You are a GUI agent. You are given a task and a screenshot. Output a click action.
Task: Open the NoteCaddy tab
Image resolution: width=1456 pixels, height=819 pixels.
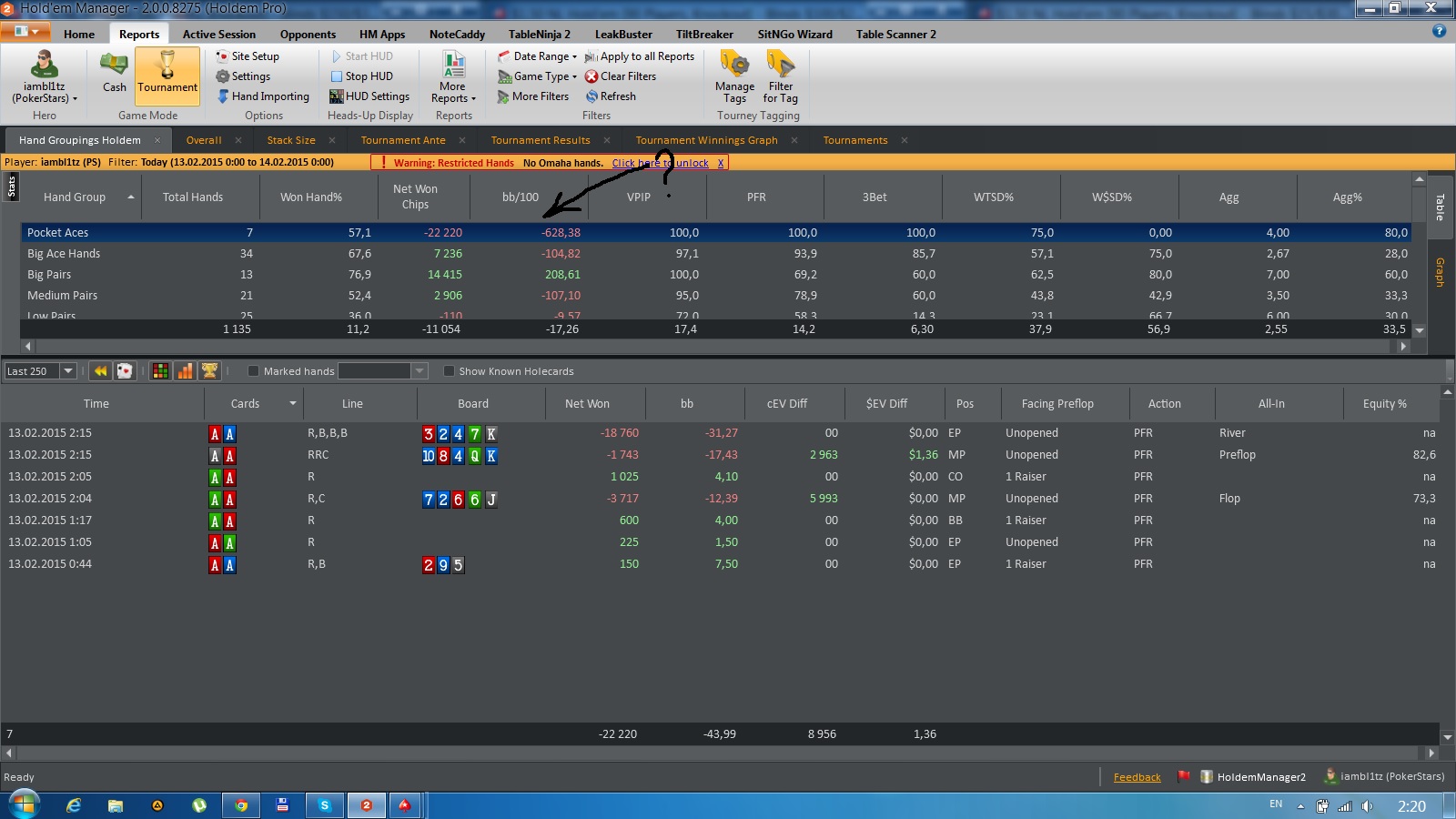[457, 35]
